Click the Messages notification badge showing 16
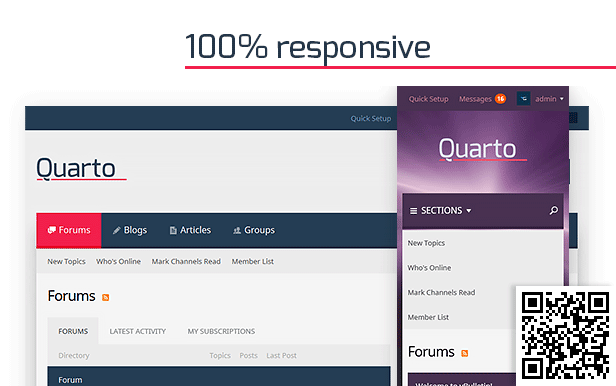 pyautogui.click(x=500, y=99)
